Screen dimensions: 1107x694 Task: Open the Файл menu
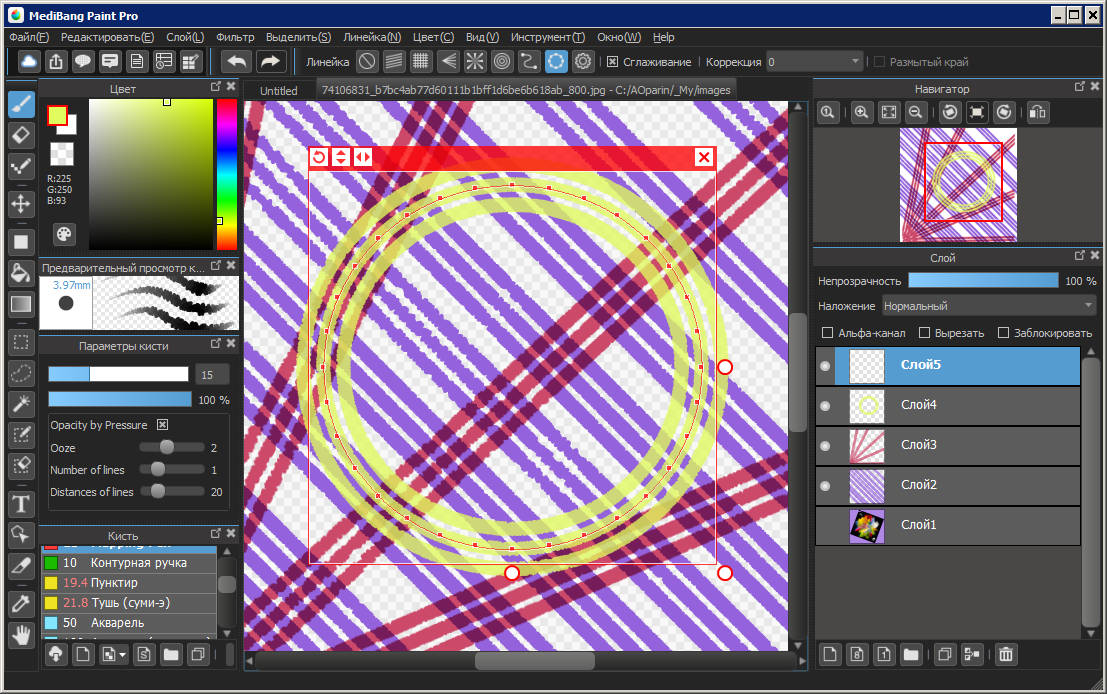[x=29, y=37]
